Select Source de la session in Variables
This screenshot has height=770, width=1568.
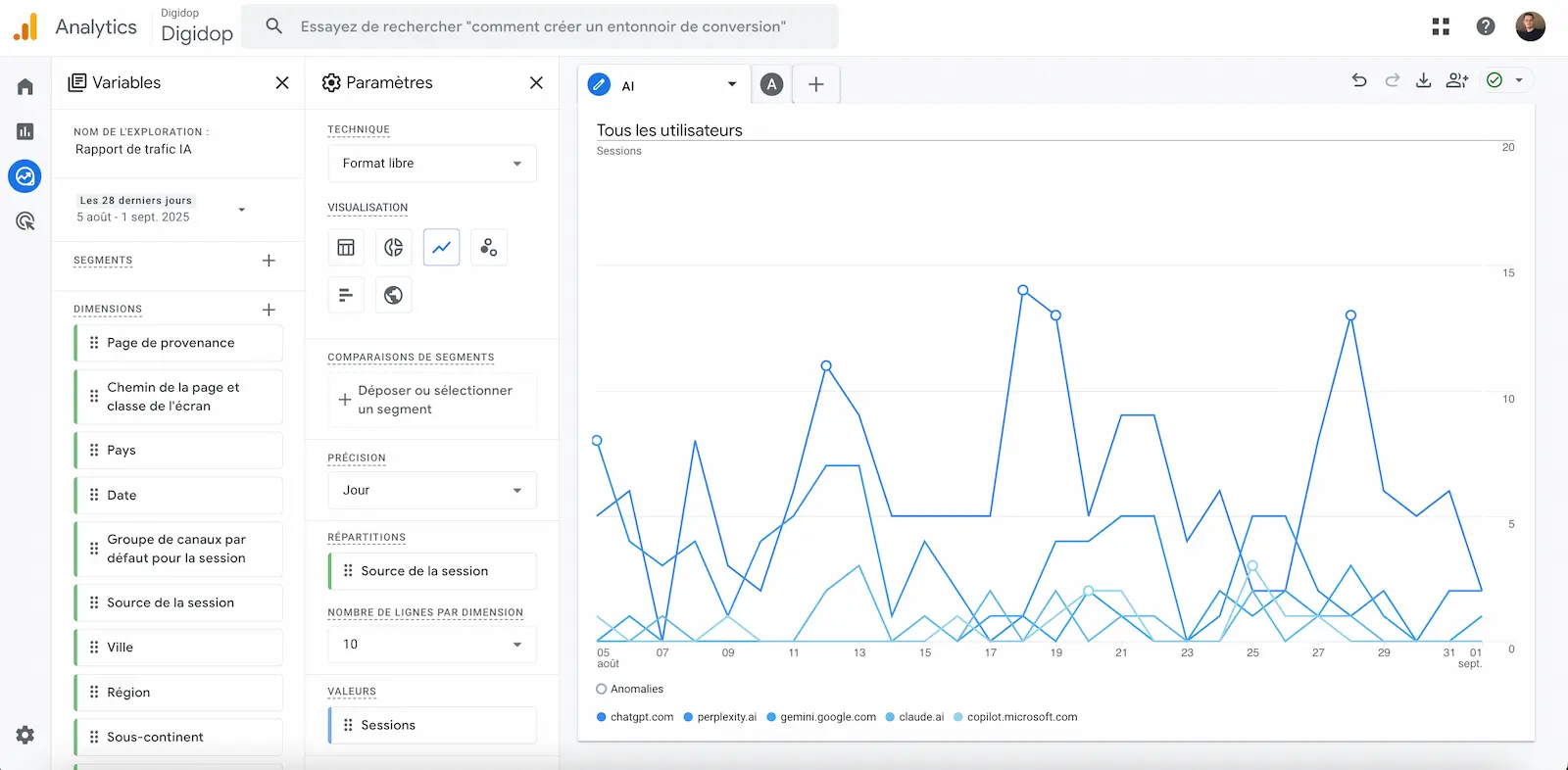pos(178,602)
